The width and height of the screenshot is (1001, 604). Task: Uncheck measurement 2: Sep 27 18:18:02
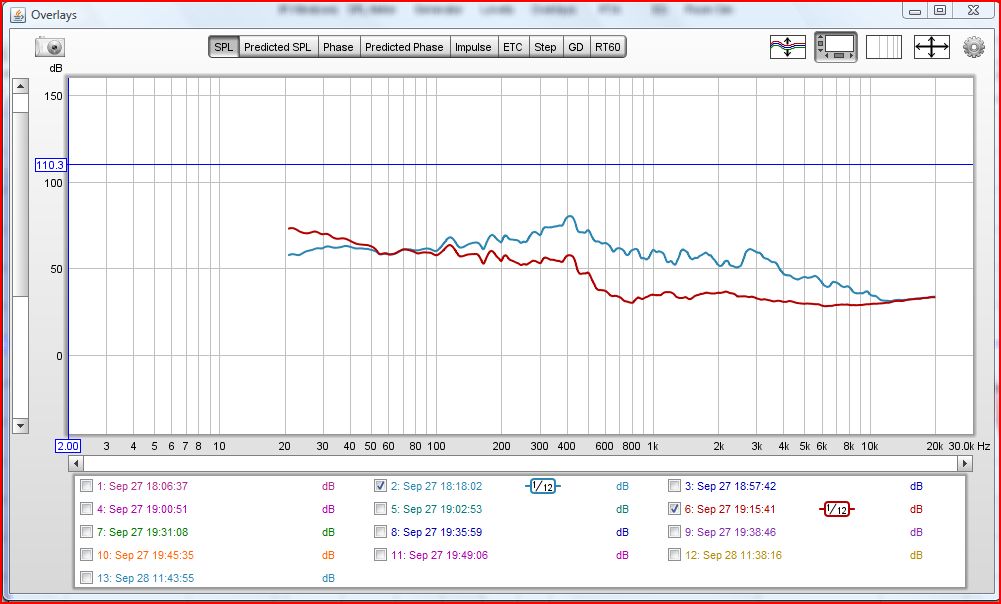click(x=380, y=486)
